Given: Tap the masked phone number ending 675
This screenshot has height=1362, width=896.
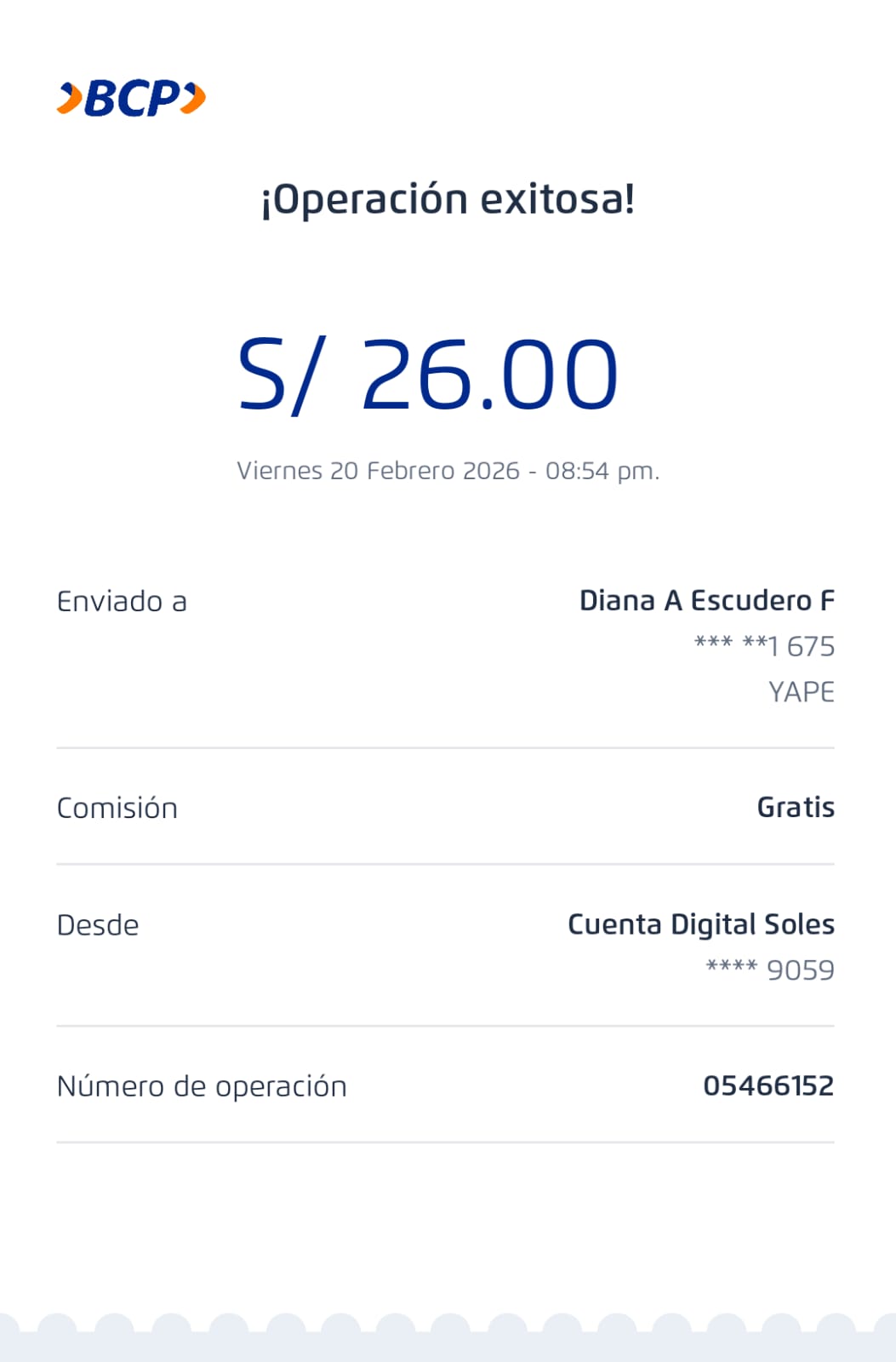Looking at the screenshot, I should 764,646.
